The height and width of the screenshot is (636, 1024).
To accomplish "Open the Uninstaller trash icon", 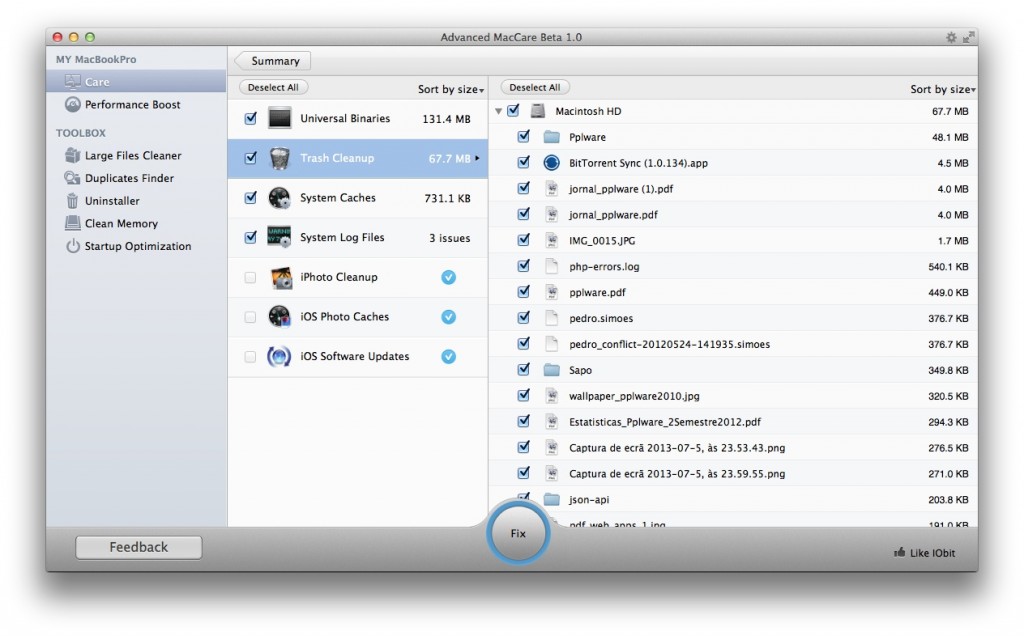I will point(72,200).
